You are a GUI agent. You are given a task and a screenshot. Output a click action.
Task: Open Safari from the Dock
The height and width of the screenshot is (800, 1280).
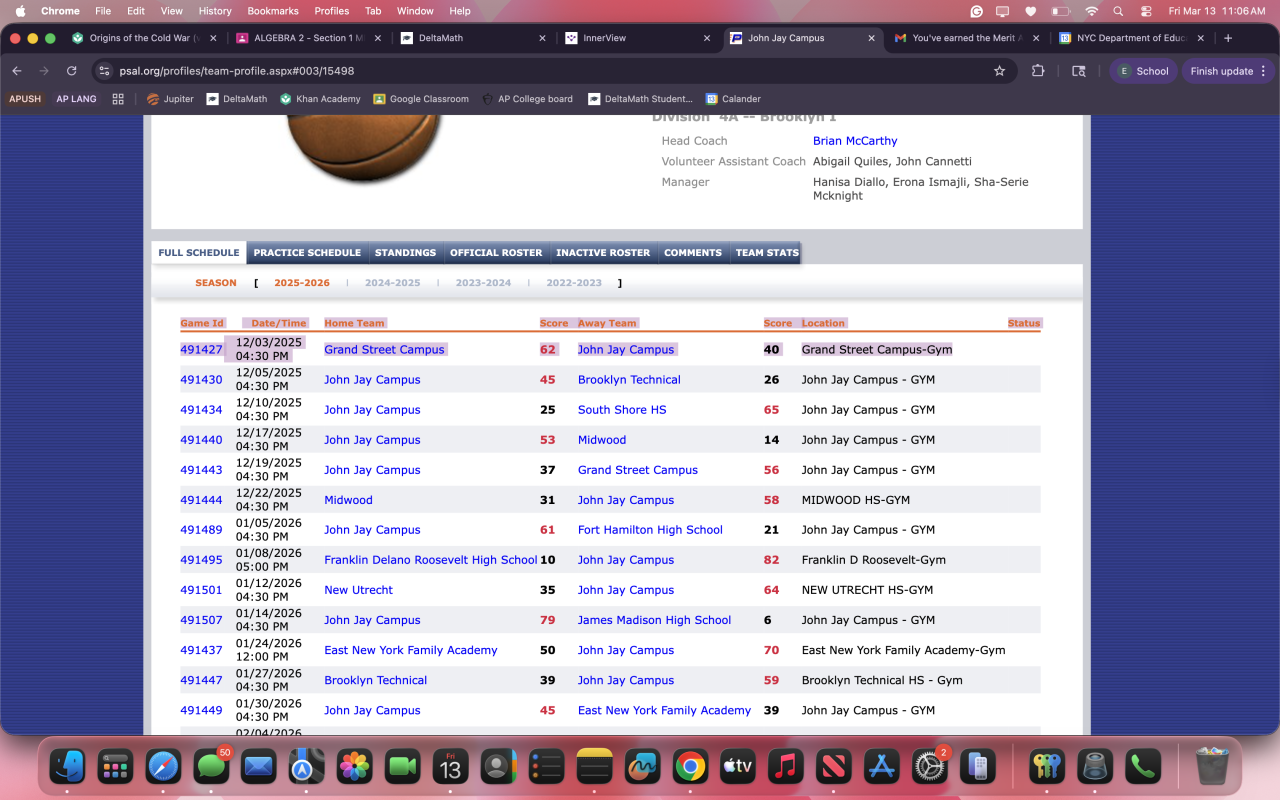(164, 767)
